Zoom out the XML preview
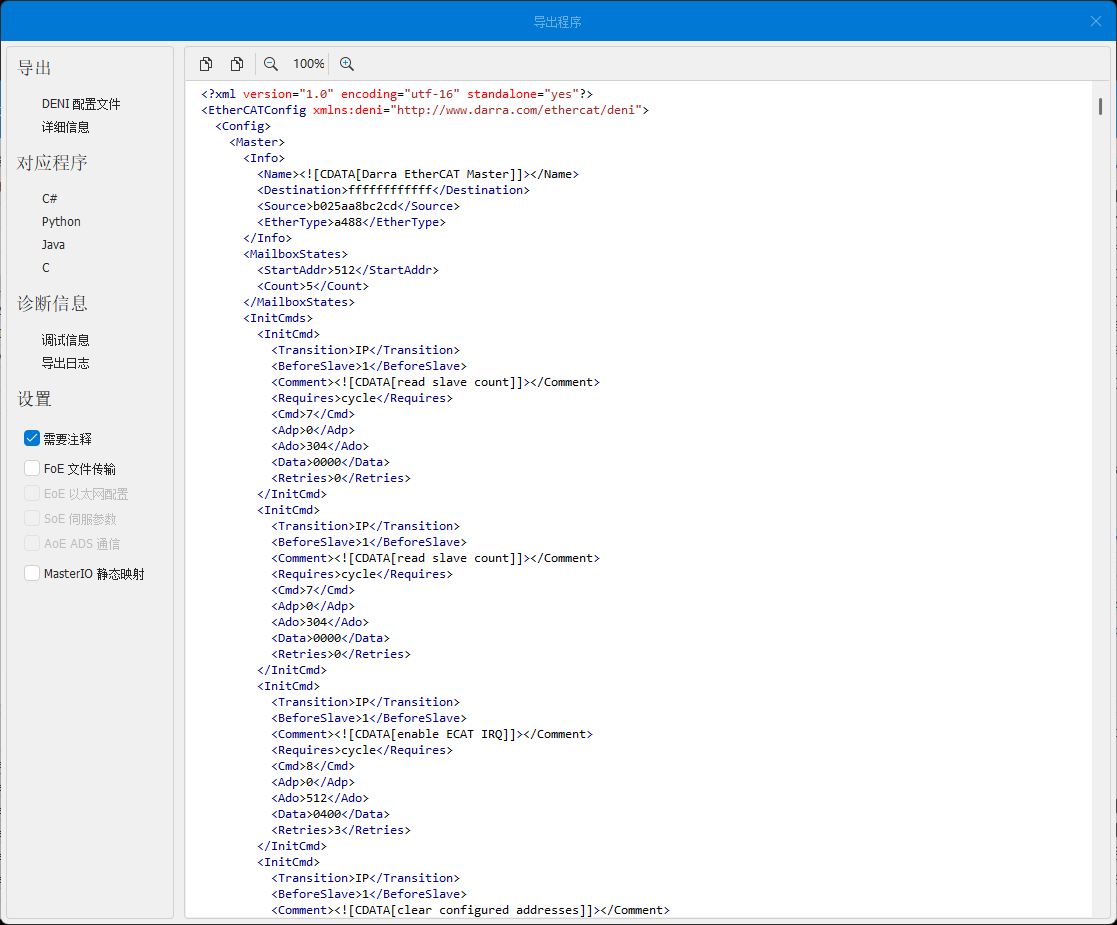 (271, 64)
